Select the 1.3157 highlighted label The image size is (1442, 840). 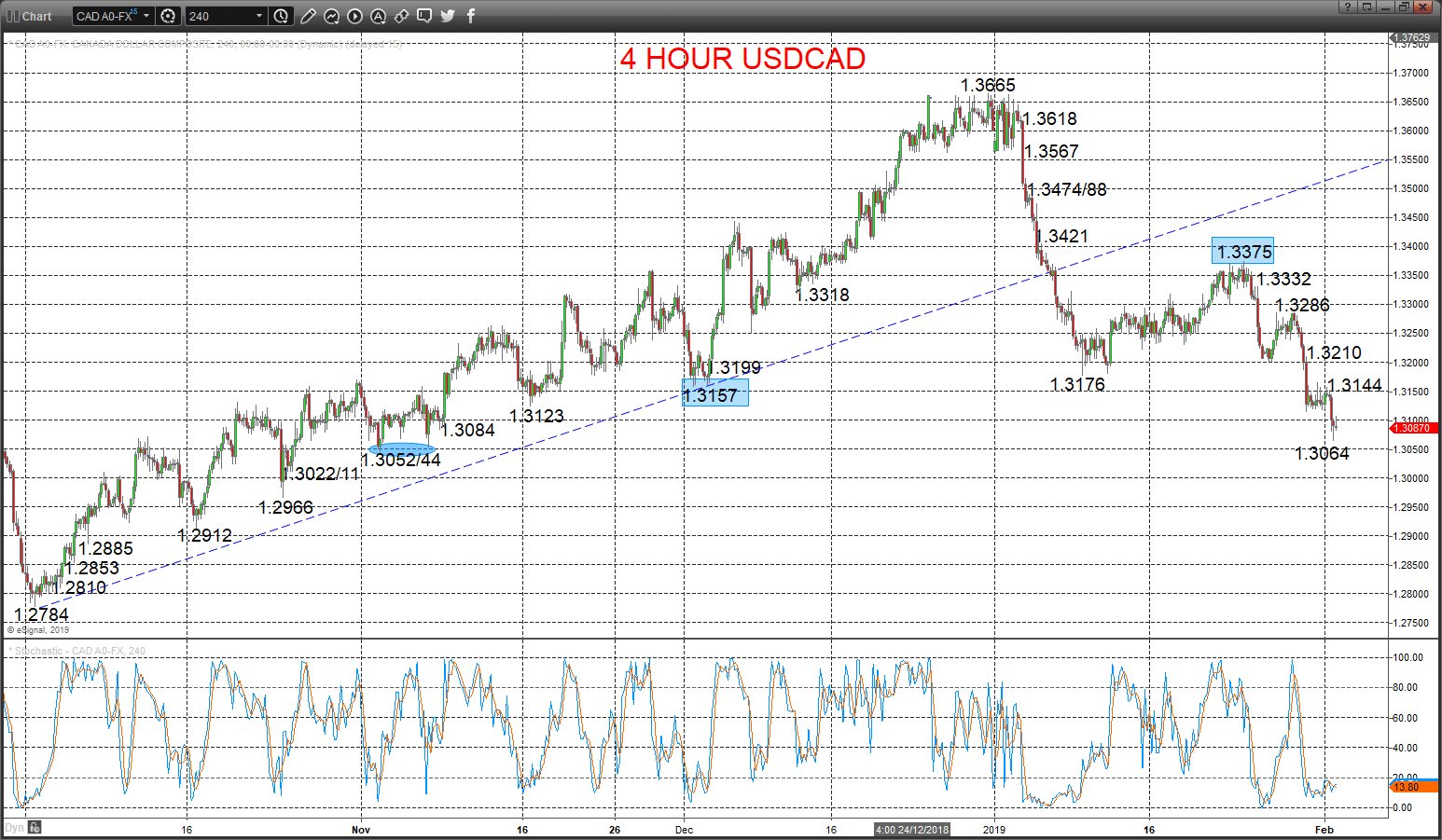point(714,394)
